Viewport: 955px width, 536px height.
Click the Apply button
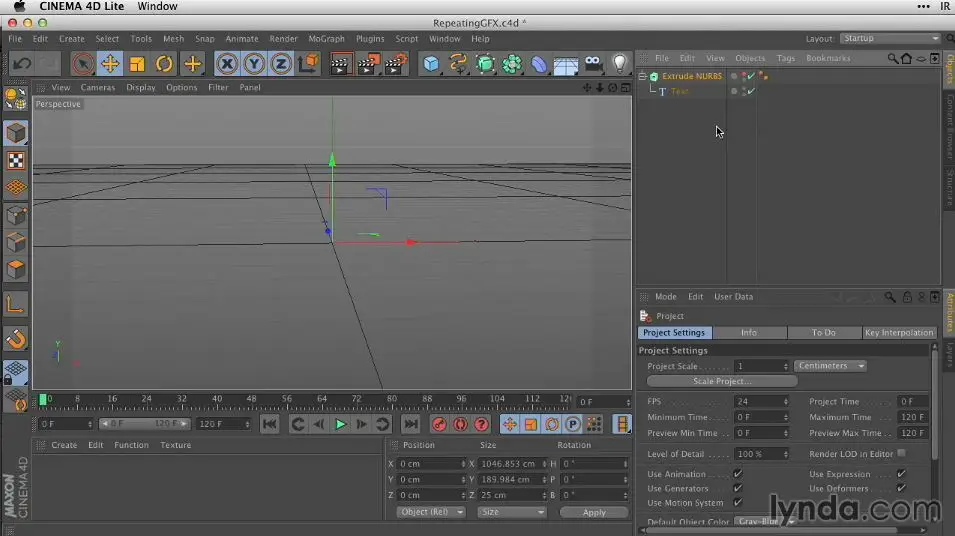tap(594, 512)
